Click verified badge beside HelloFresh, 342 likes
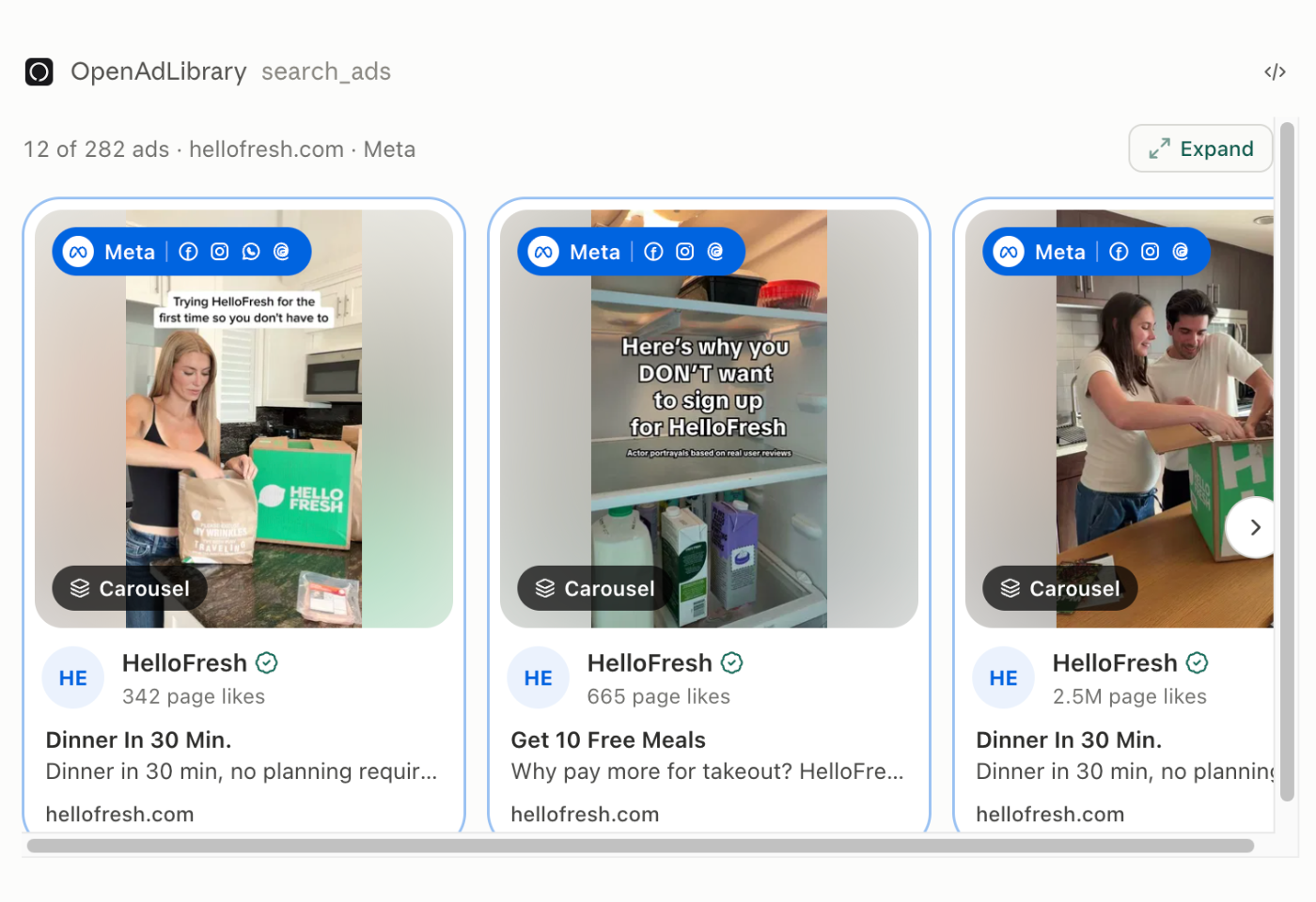 pos(267,663)
